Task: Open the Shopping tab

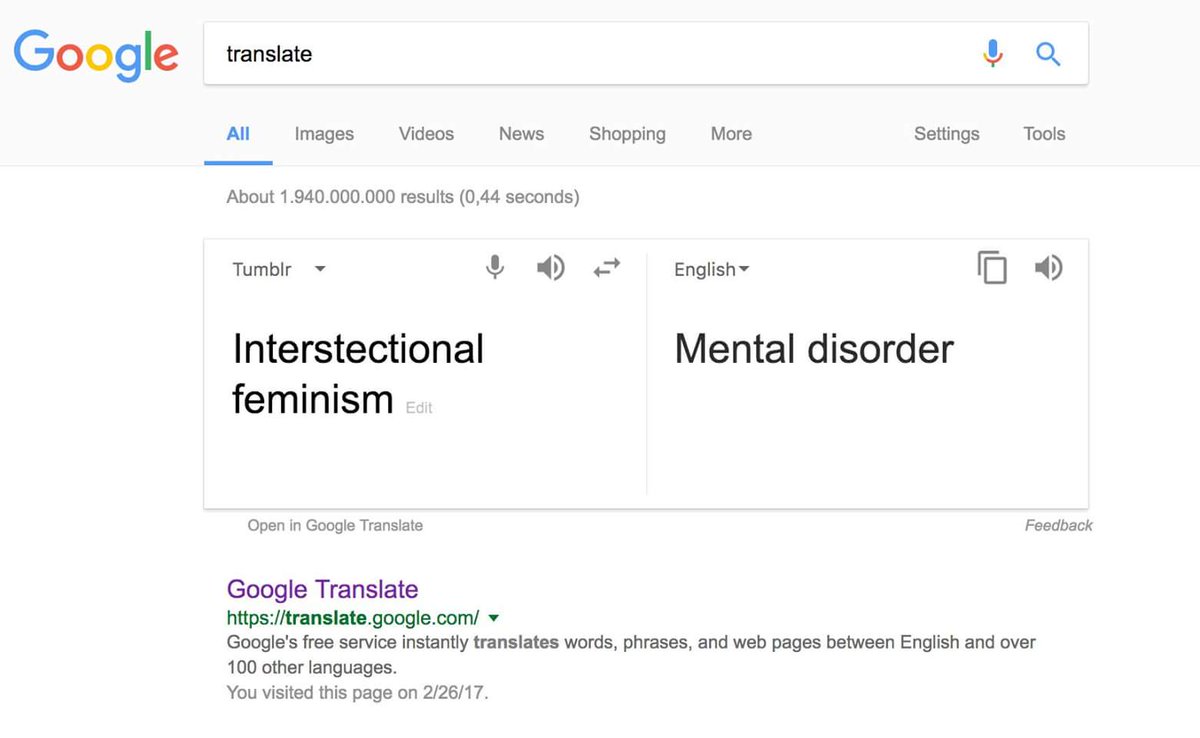Action: 627,134
